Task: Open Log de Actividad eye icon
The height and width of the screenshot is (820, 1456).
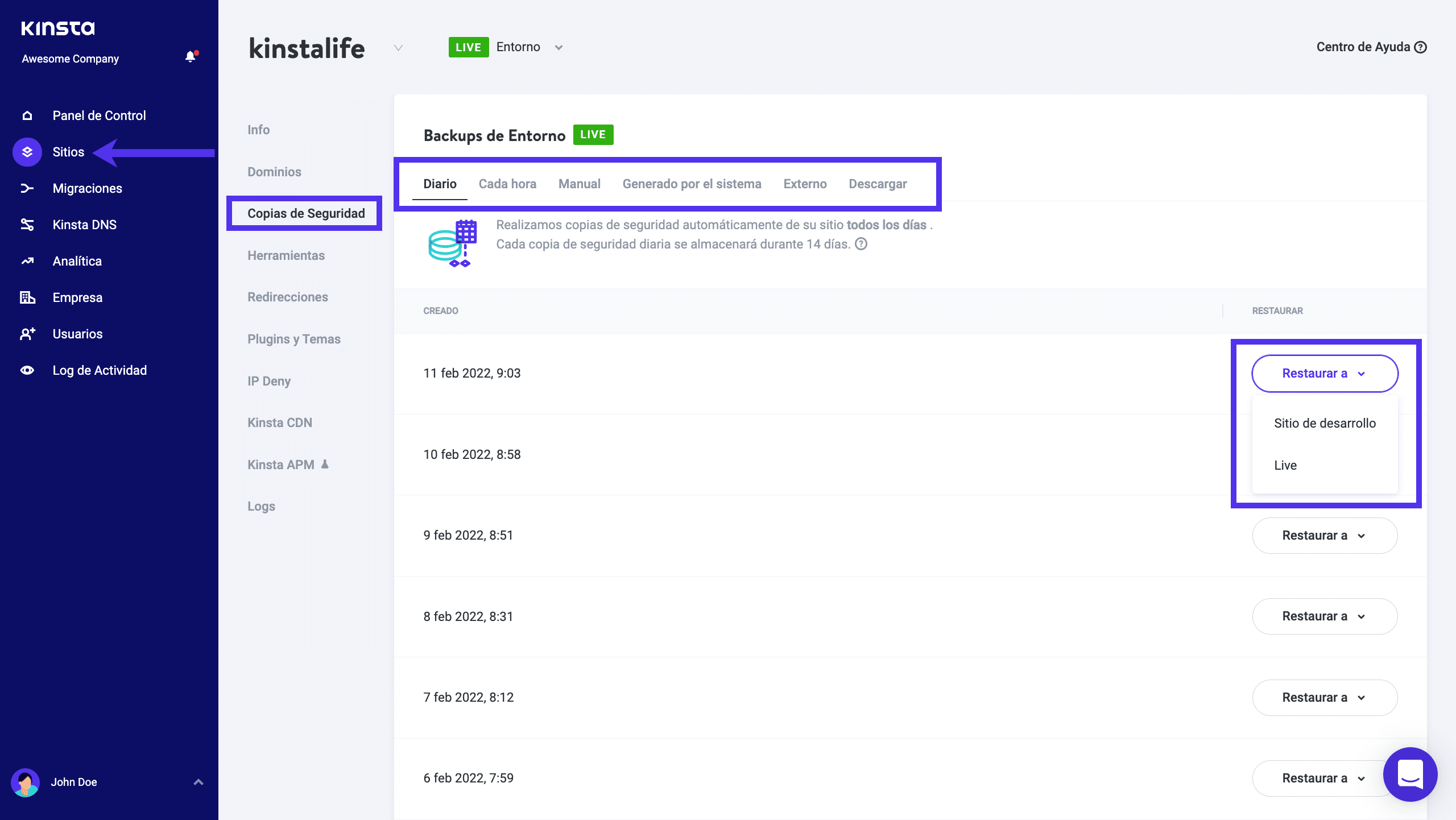Action: point(27,370)
